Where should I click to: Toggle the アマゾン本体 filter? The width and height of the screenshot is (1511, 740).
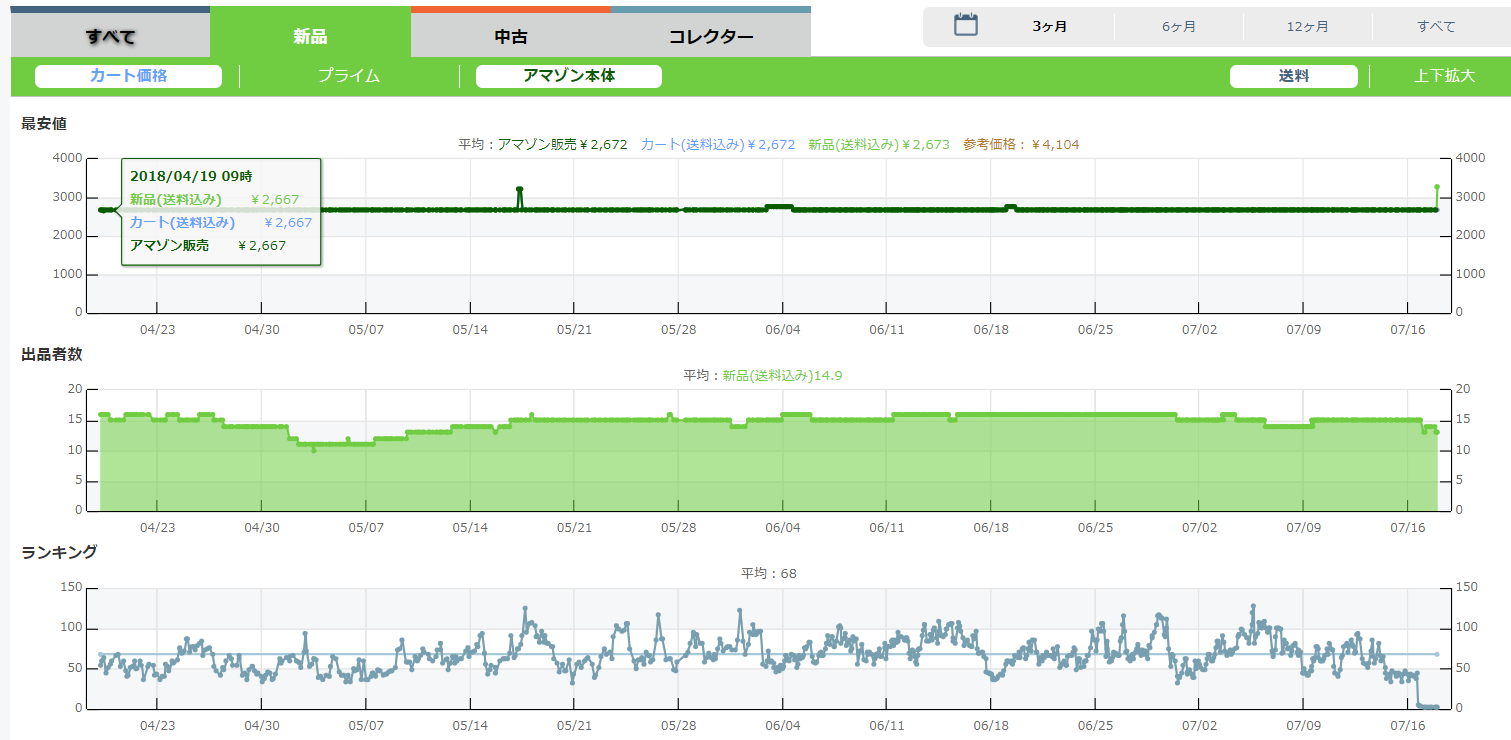click(x=569, y=76)
